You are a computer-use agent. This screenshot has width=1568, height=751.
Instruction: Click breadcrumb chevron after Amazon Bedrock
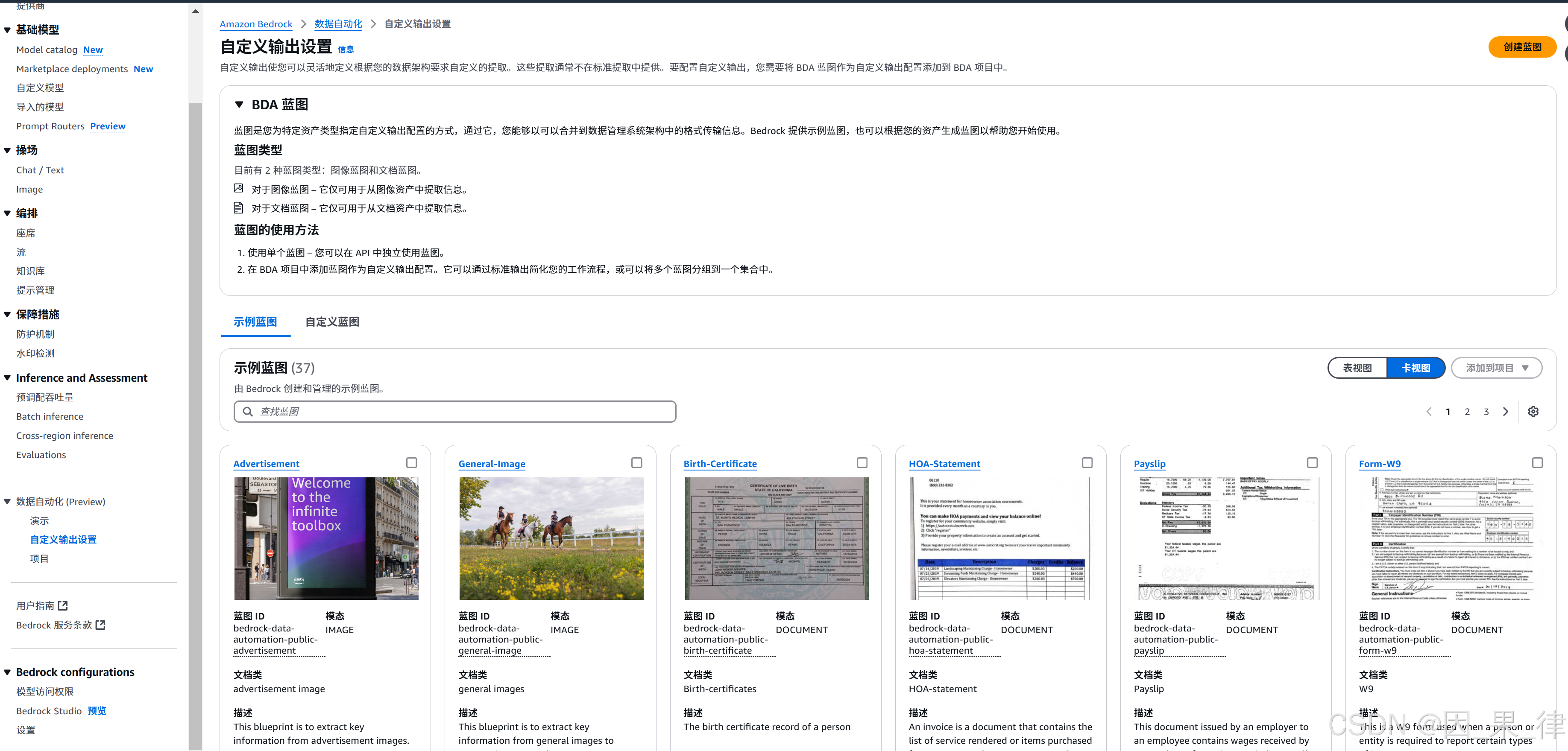pos(303,24)
